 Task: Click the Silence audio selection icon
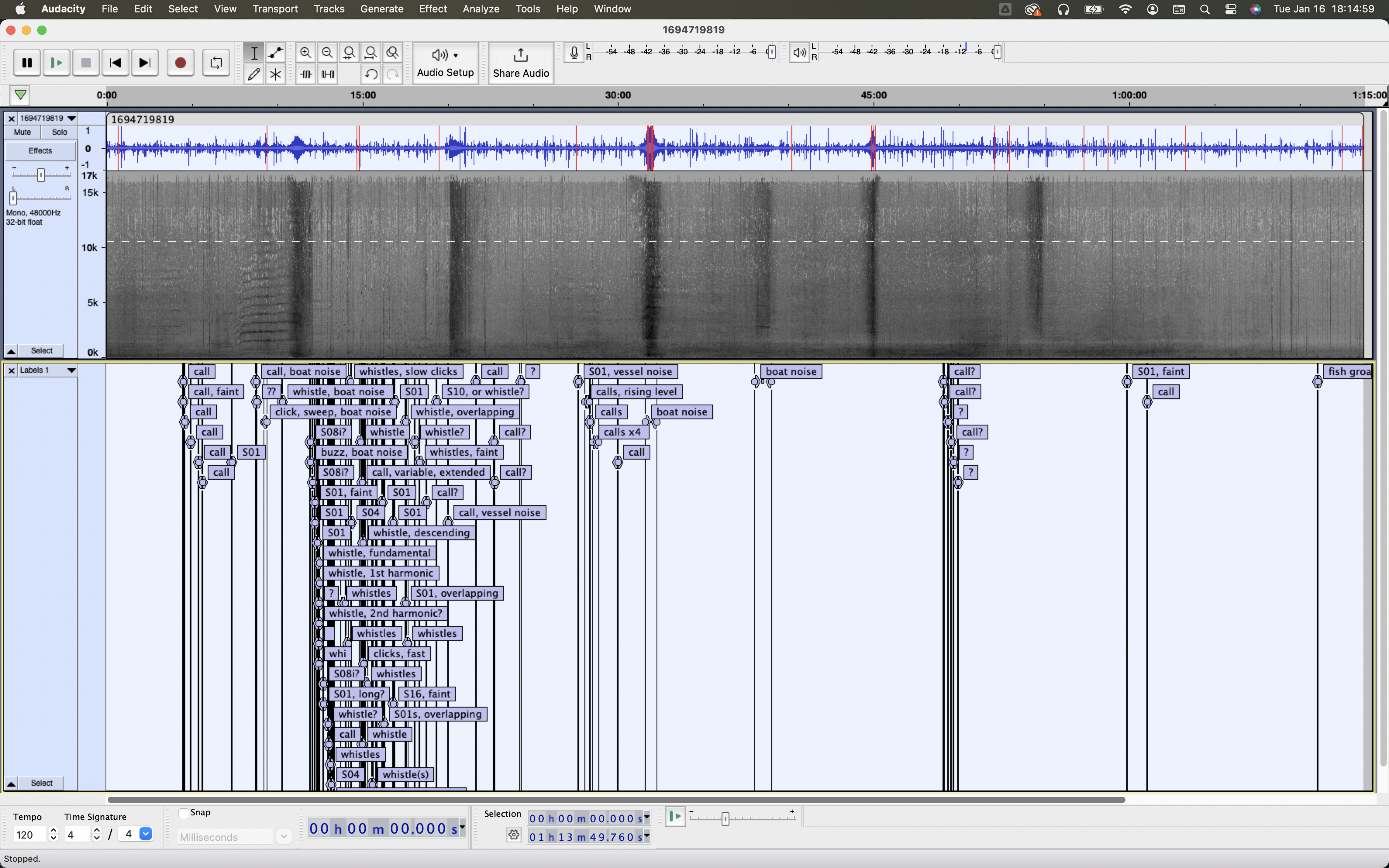click(328, 74)
